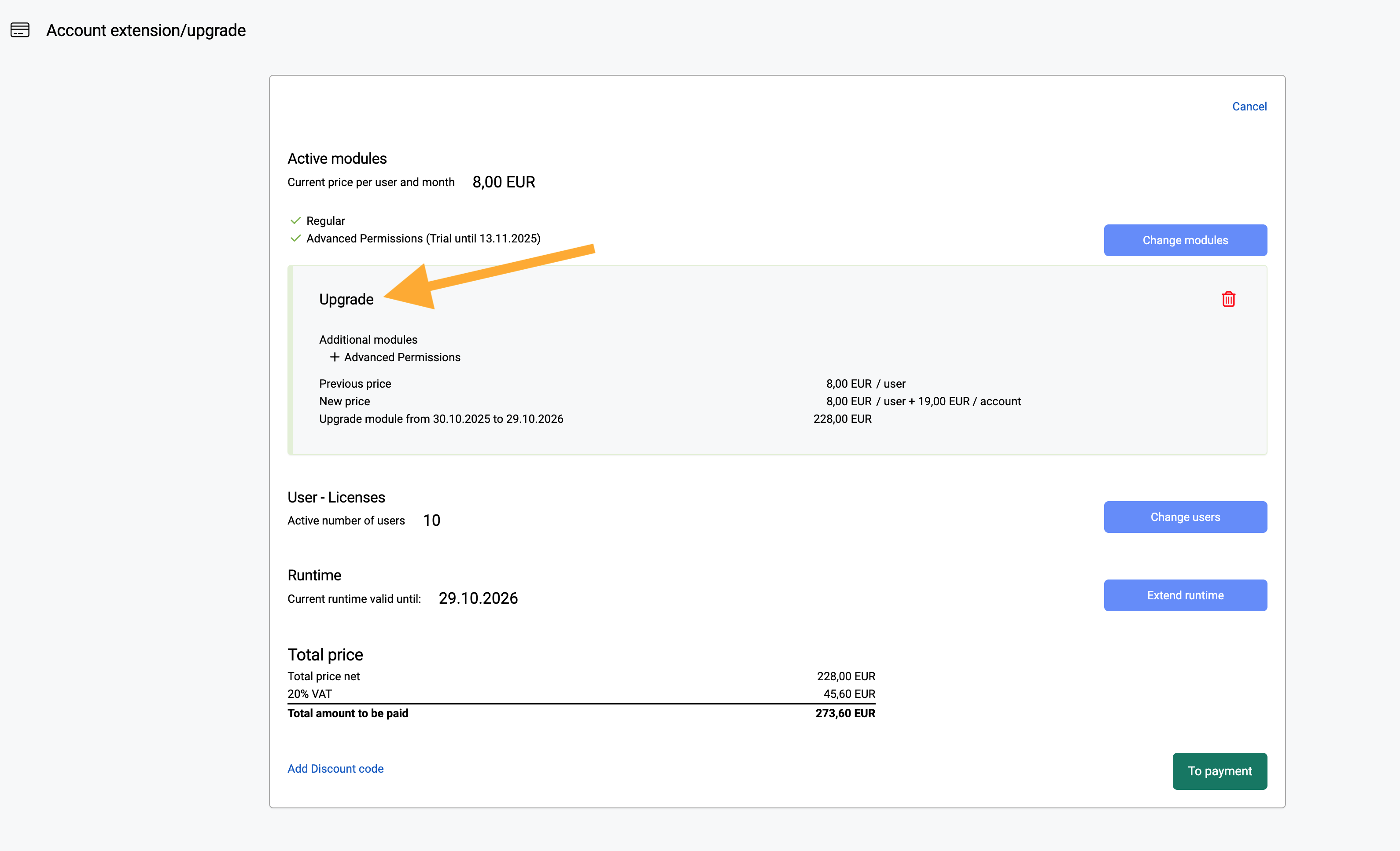Click the Total price heading
This screenshot has width=1400, height=851.
coord(325,655)
